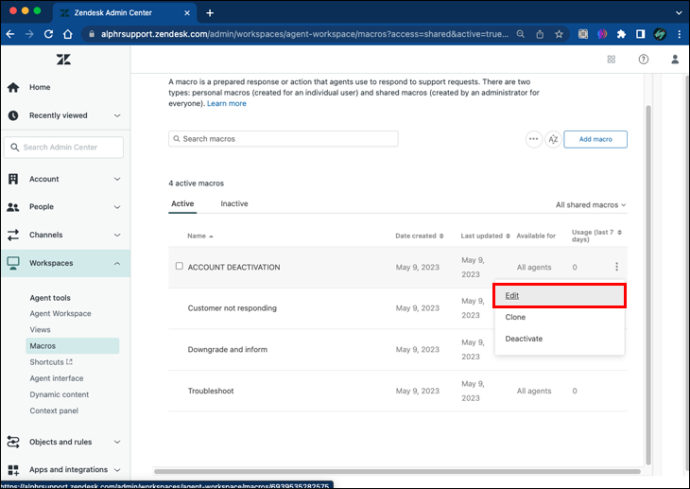Click the Account building icon
The image size is (690, 489).
coord(13,179)
